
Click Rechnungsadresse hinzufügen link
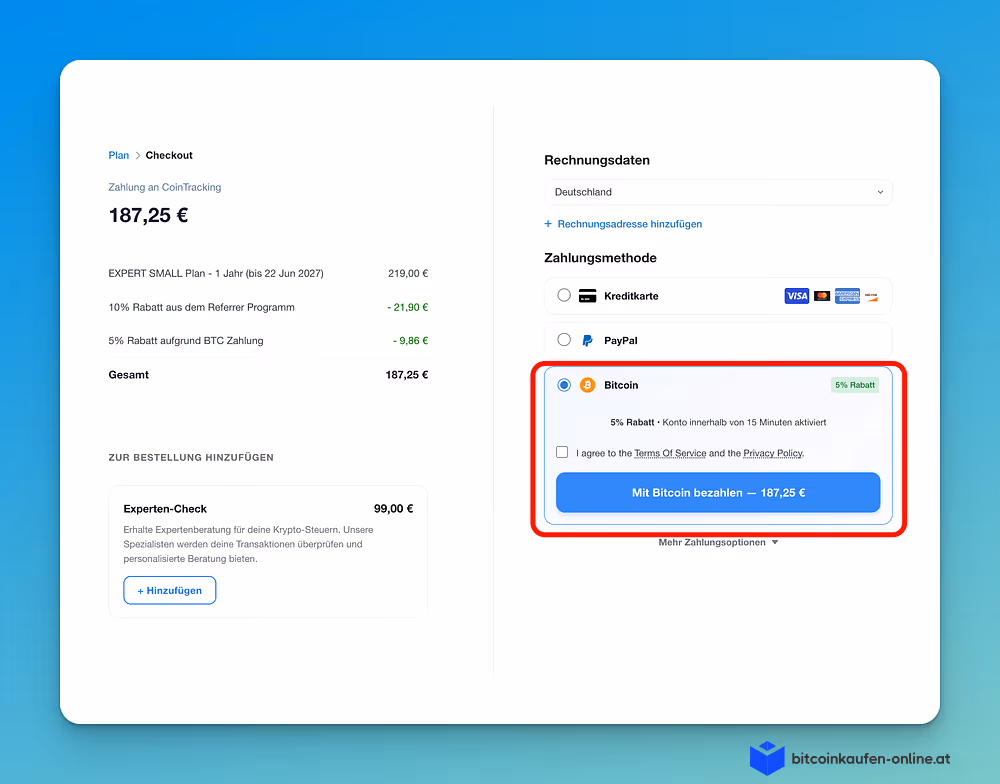[x=629, y=224]
